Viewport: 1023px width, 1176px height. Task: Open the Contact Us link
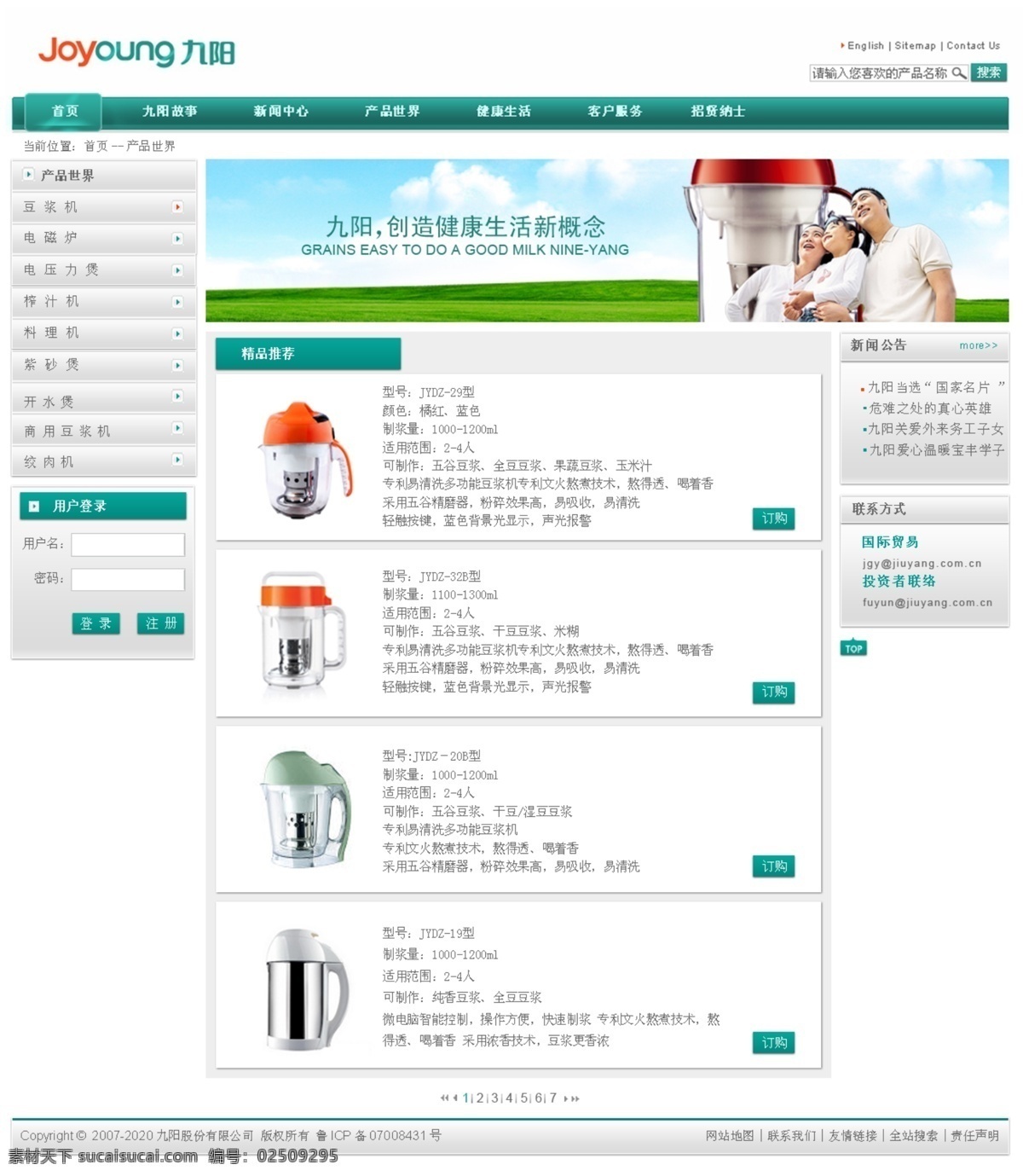(973, 46)
